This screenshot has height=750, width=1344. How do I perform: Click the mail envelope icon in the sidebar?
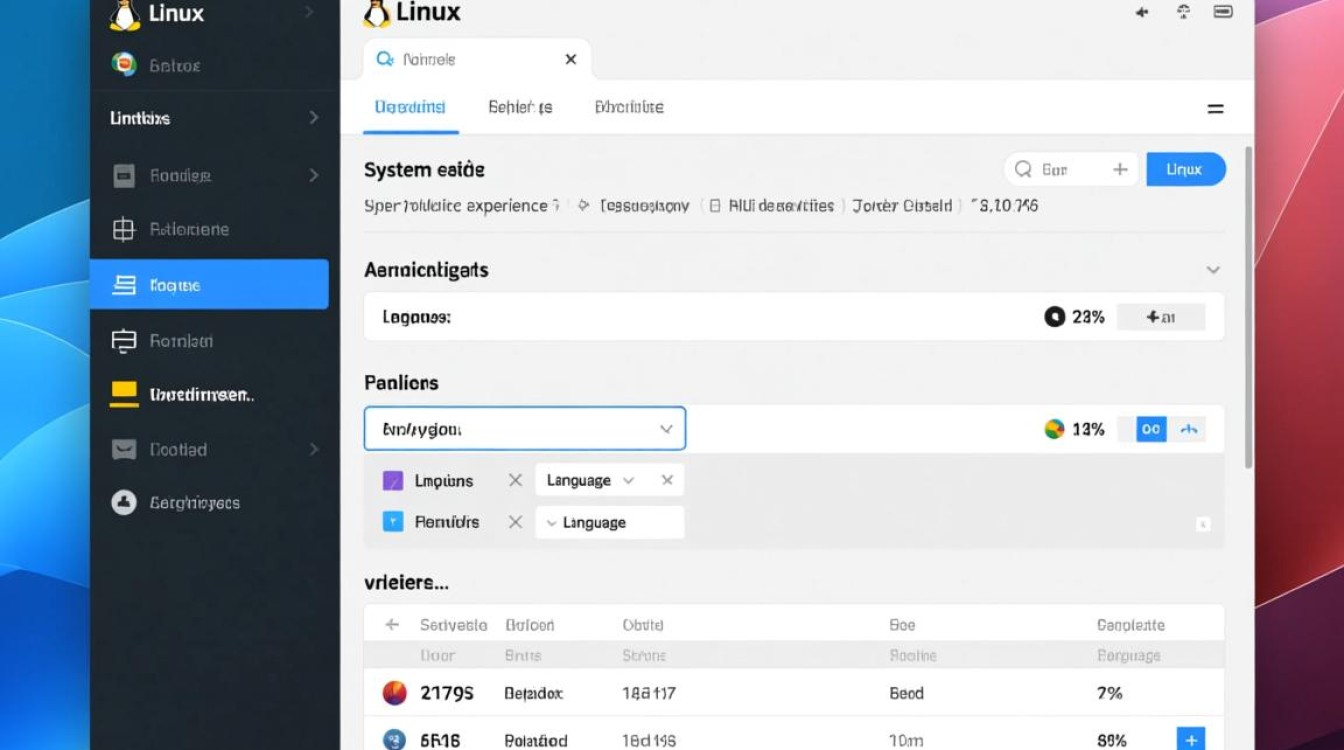coord(124,449)
